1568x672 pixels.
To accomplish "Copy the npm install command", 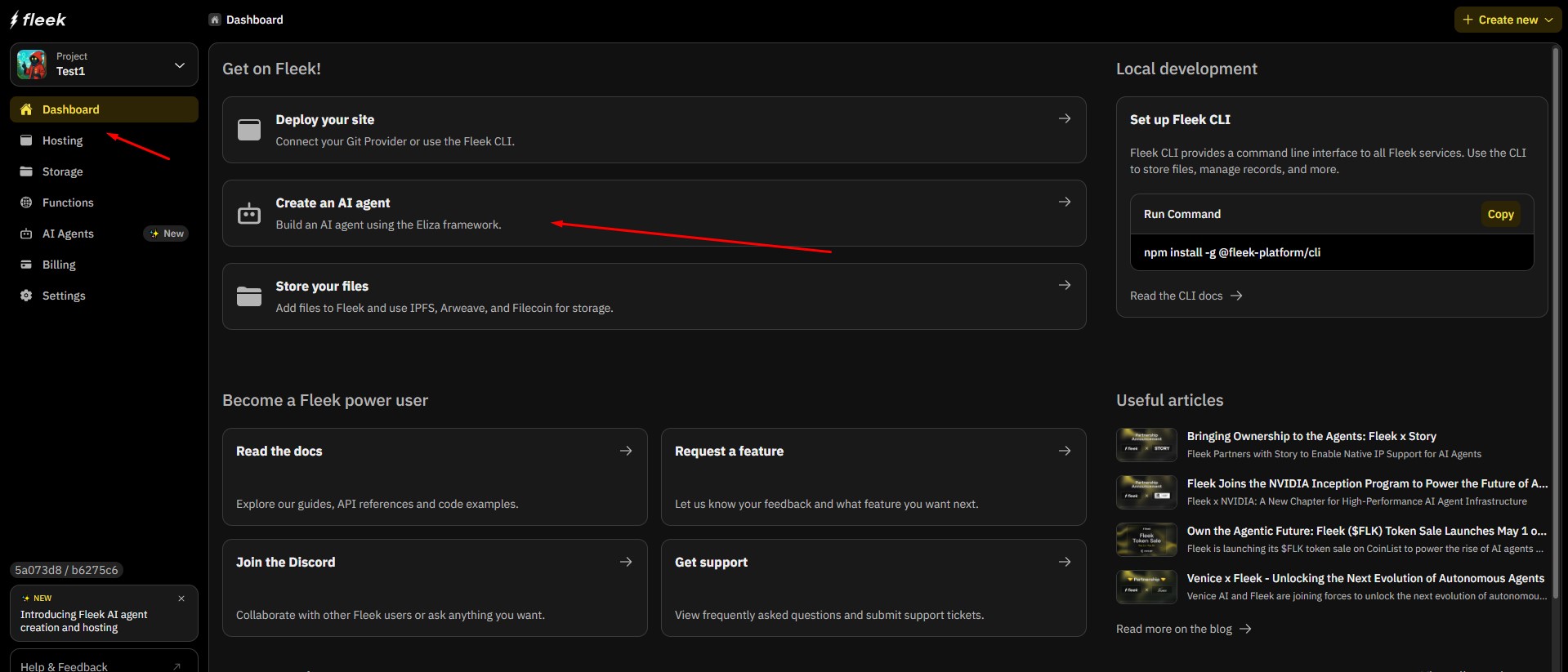I will (1500, 214).
